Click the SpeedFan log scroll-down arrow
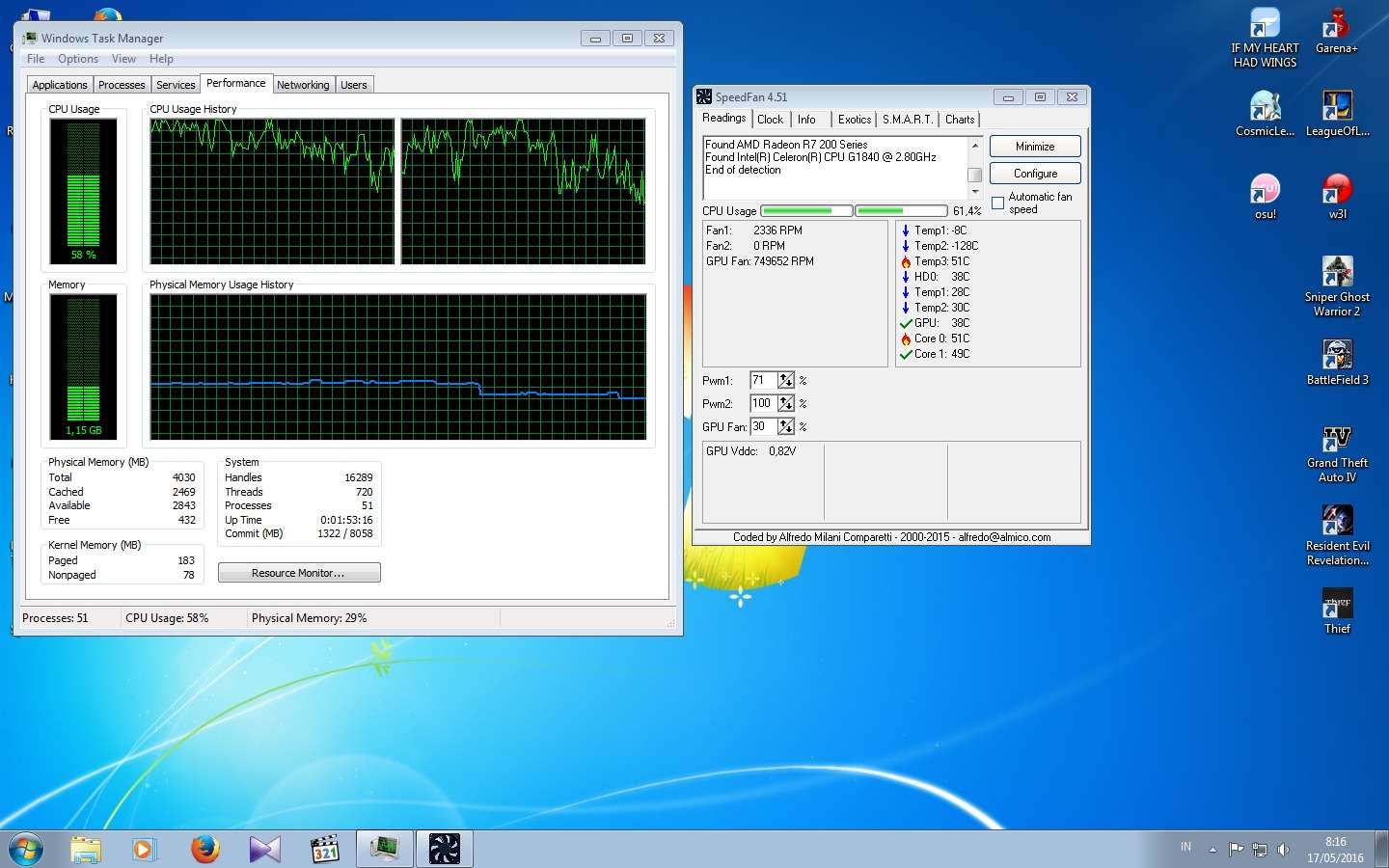Image resolution: width=1389 pixels, height=868 pixels. click(975, 191)
